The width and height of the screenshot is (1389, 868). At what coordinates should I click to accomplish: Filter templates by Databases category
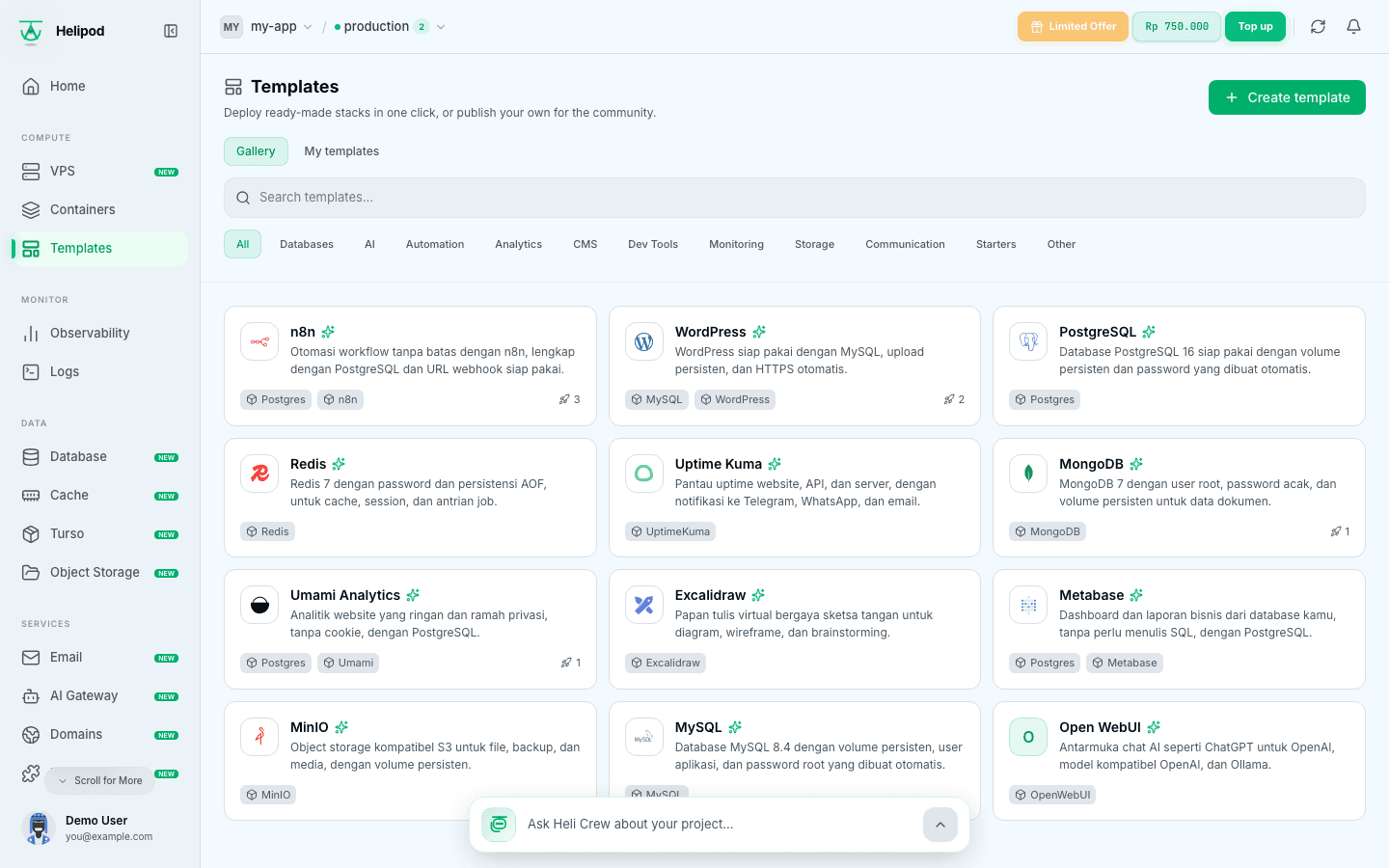(307, 244)
